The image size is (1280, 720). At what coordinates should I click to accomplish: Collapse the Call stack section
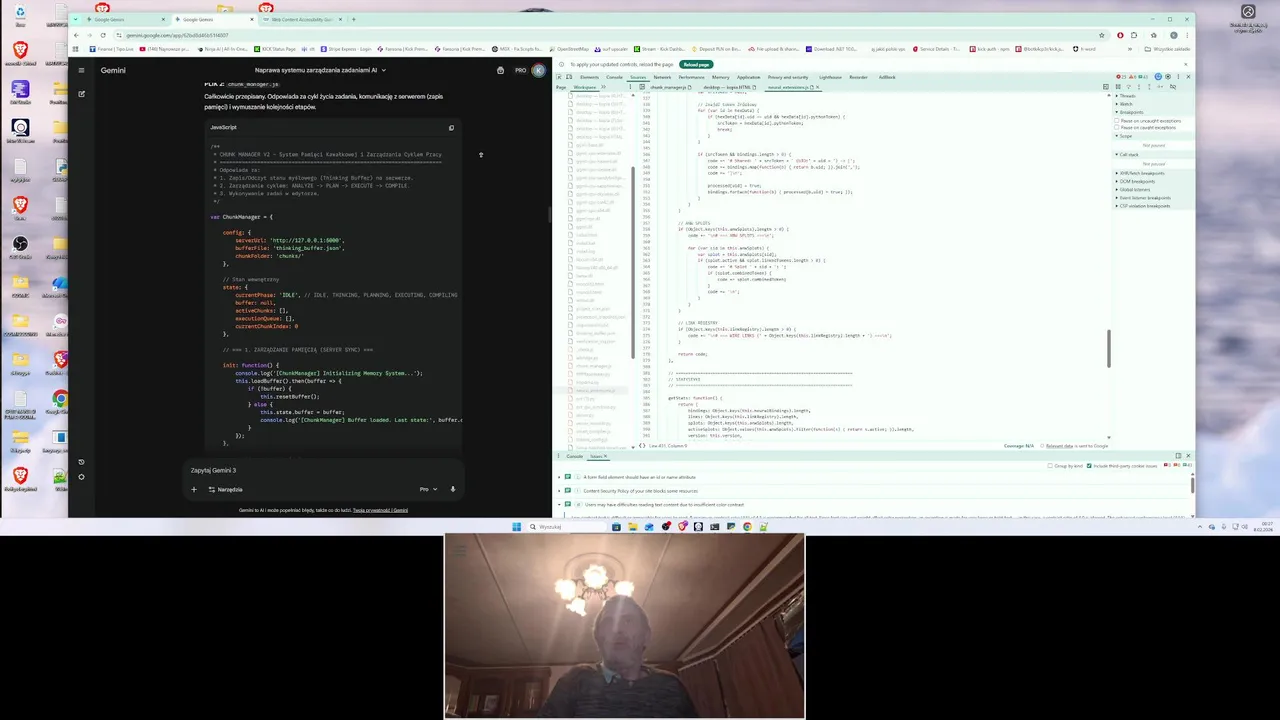pos(1129,155)
